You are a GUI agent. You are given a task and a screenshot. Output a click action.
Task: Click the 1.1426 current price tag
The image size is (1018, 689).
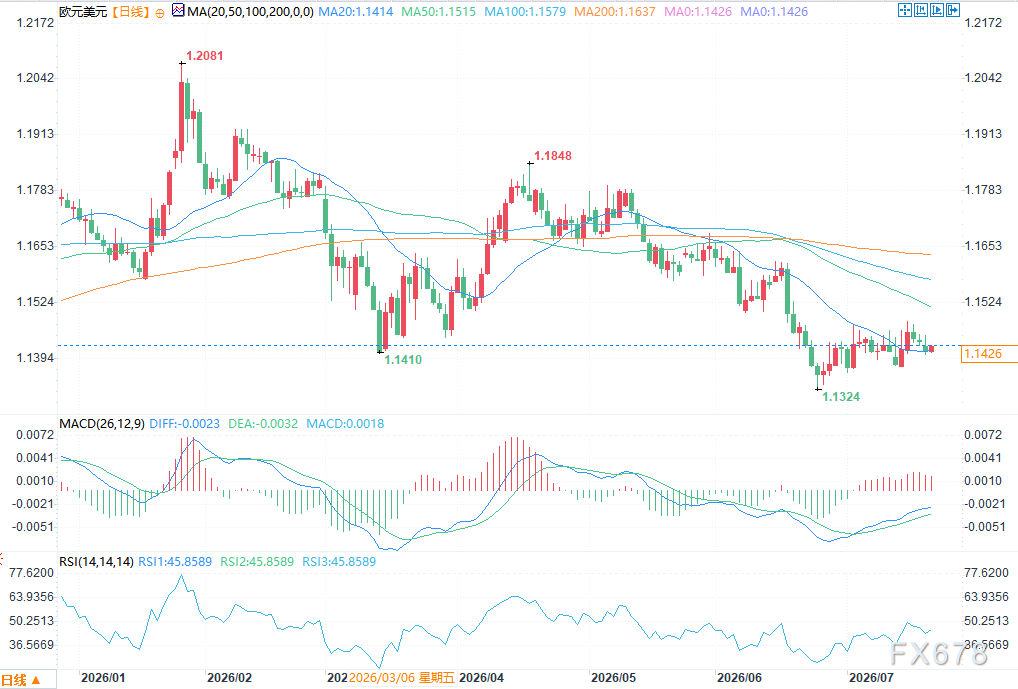click(x=983, y=353)
